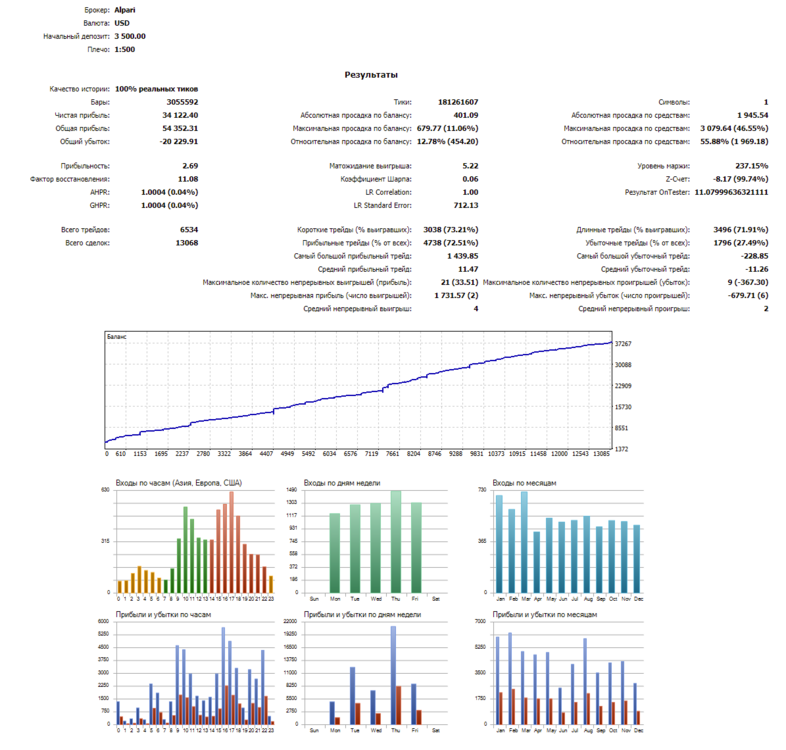Select the ticks count '181261607'
Screen dimensions: 786x750
[458, 102]
